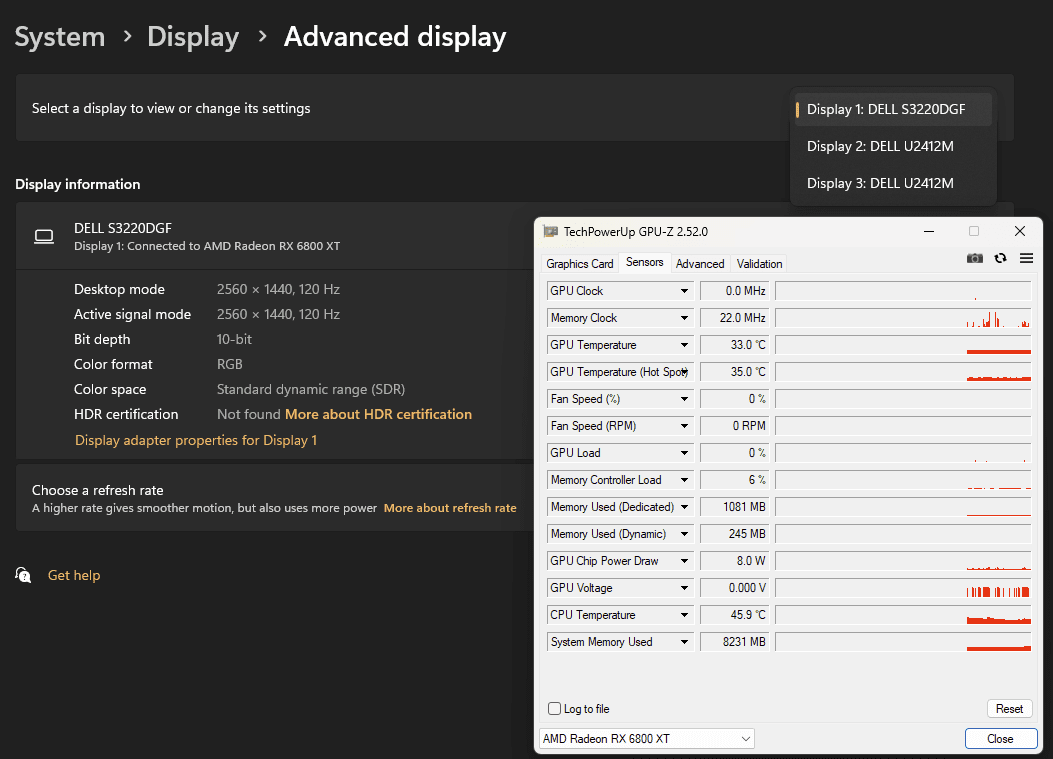Click the CPU Temperature history graph
Image resolution: width=1053 pixels, height=759 pixels.
point(903,615)
